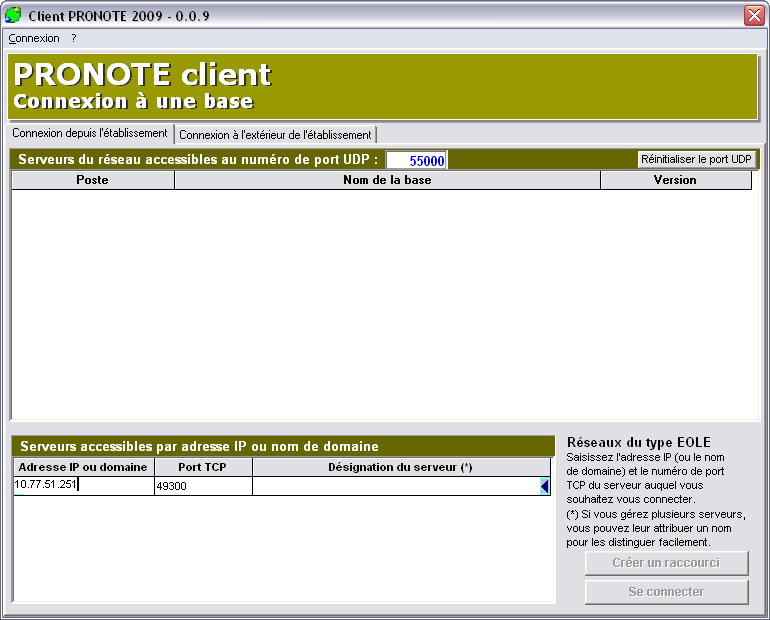Edit the UDP port field showing 55000
Screen dimensions: 770x620
coord(416,161)
